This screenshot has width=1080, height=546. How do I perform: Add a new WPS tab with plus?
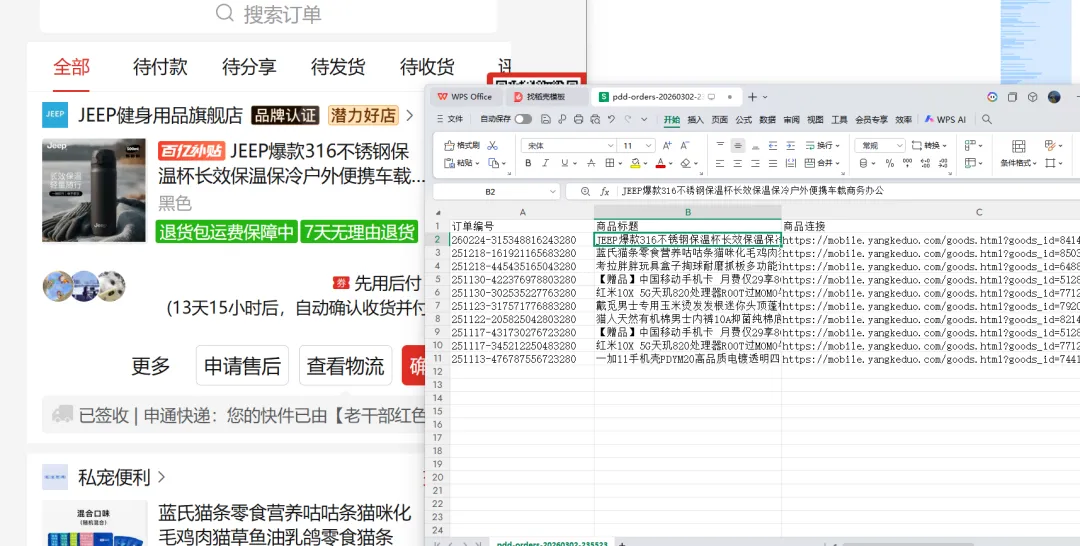(752, 97)
